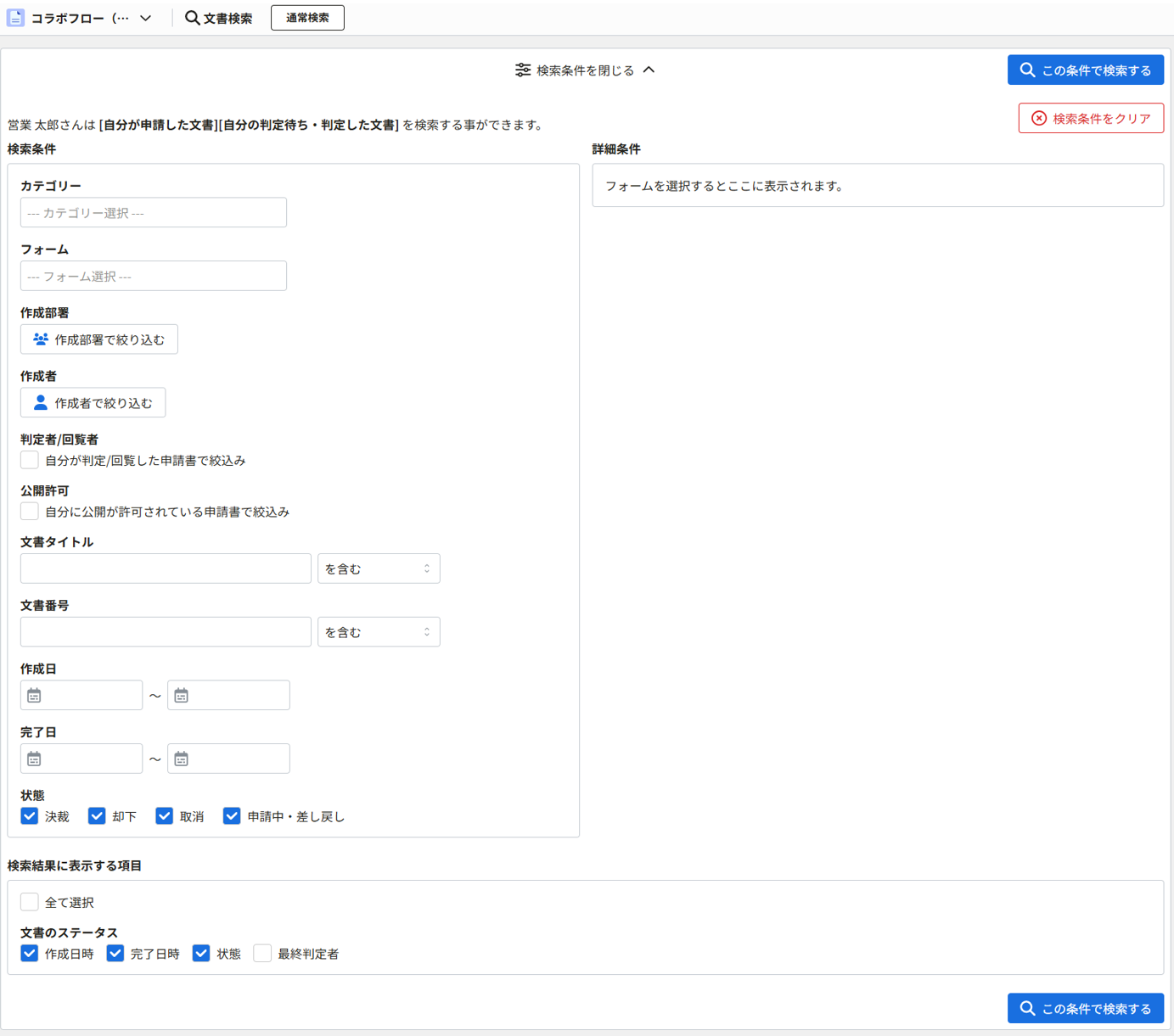
Task: Open を含む dropdown for 文書タイトル
Action: coord(379,568)
